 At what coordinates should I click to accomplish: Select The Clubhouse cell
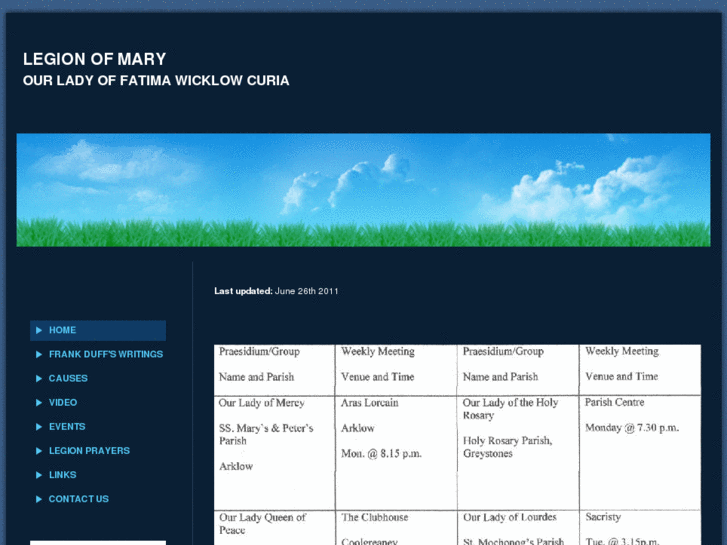375,517
